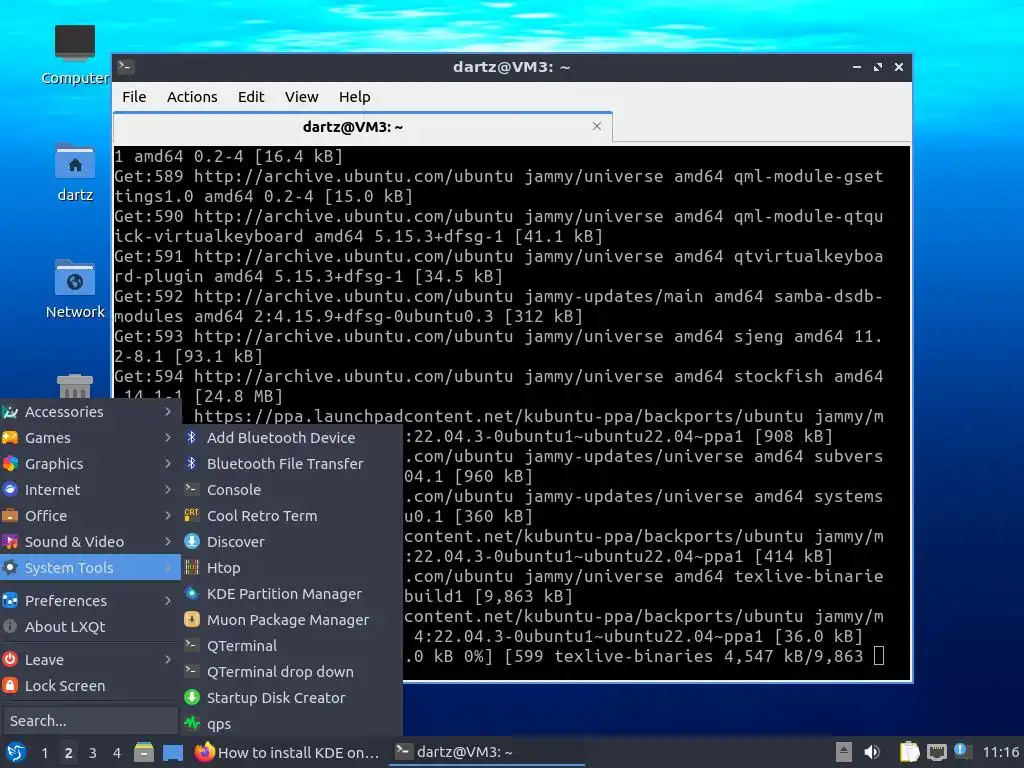Select the dartz@VM3 terminal tab

(353, 127)
